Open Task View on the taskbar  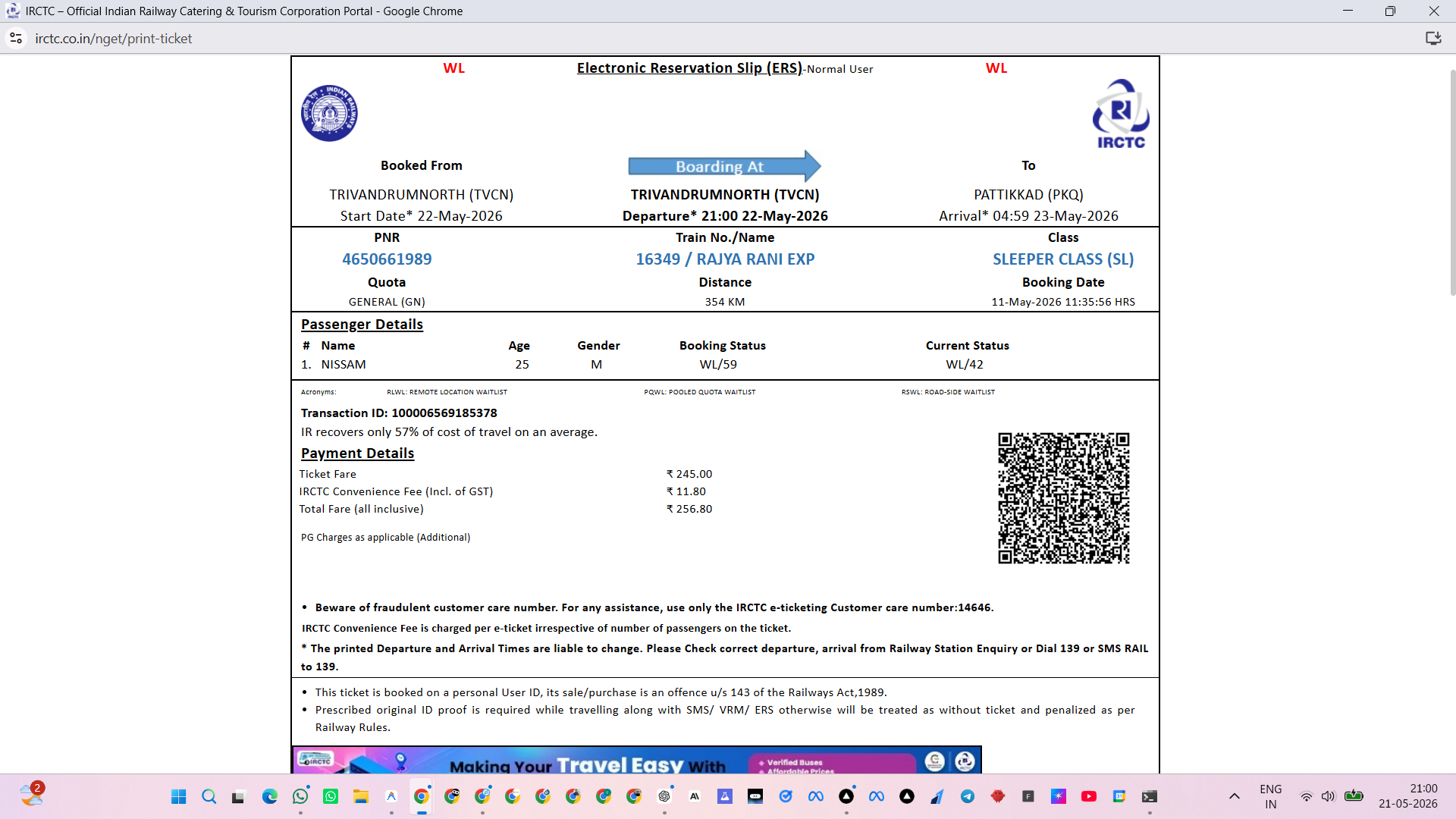click(239, 796)
